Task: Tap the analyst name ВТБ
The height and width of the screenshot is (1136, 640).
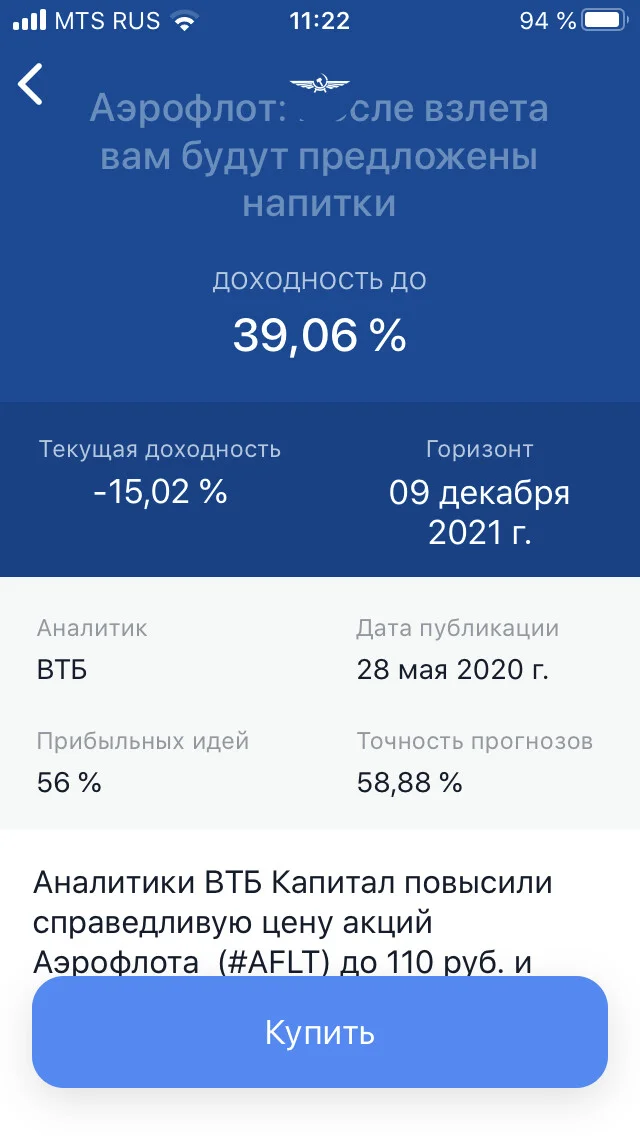Action: [62, 669]
